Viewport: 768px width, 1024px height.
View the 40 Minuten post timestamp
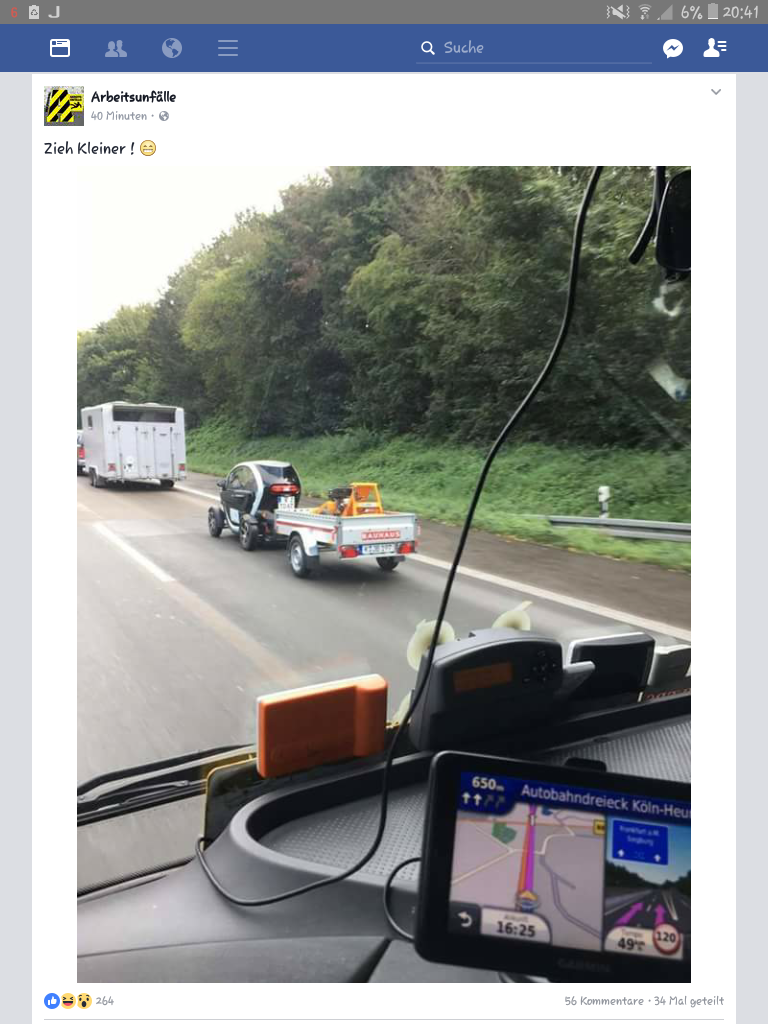pyautogui.click(x=119, y=116)
